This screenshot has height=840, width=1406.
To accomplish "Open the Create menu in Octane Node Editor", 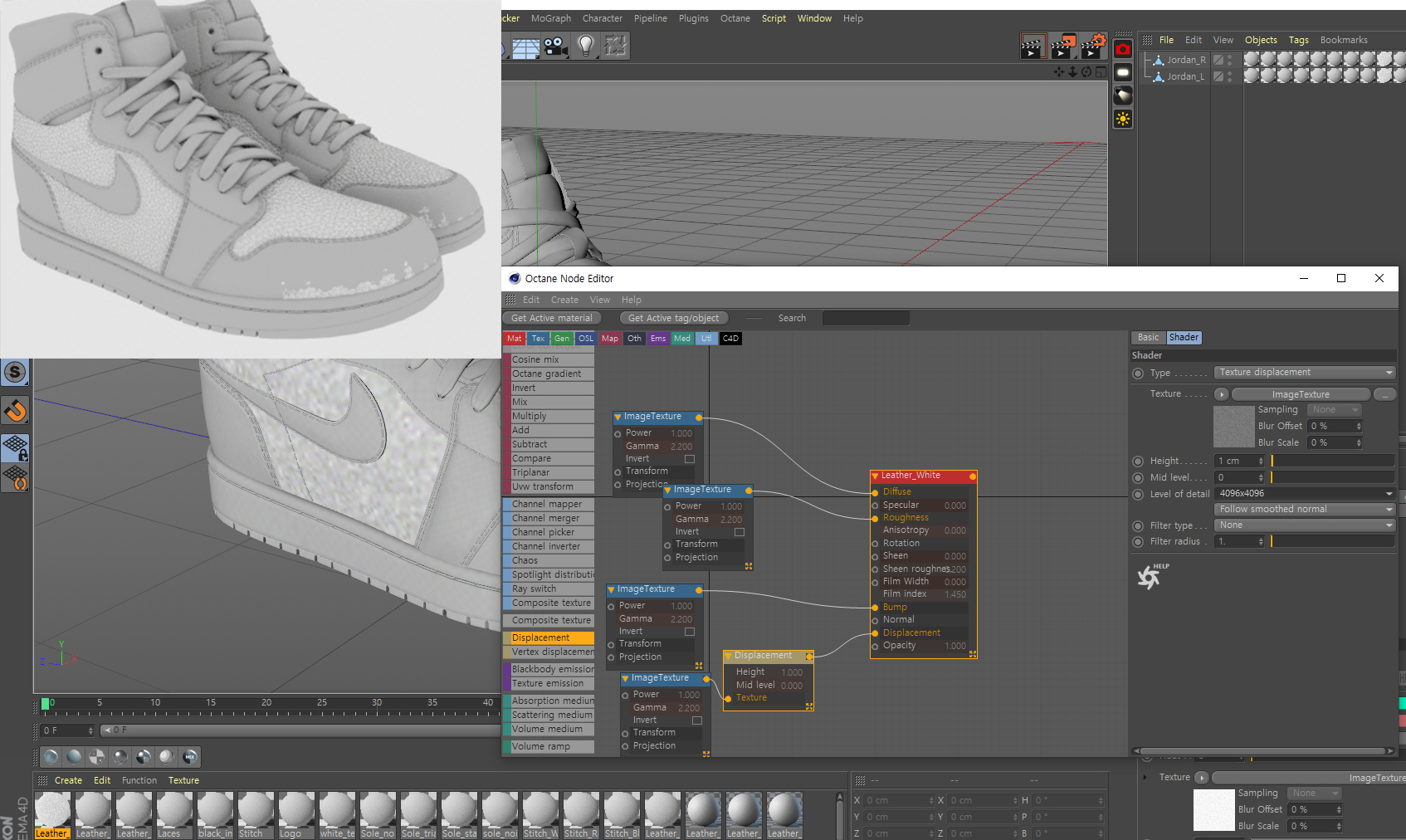I will coord(564,300).
